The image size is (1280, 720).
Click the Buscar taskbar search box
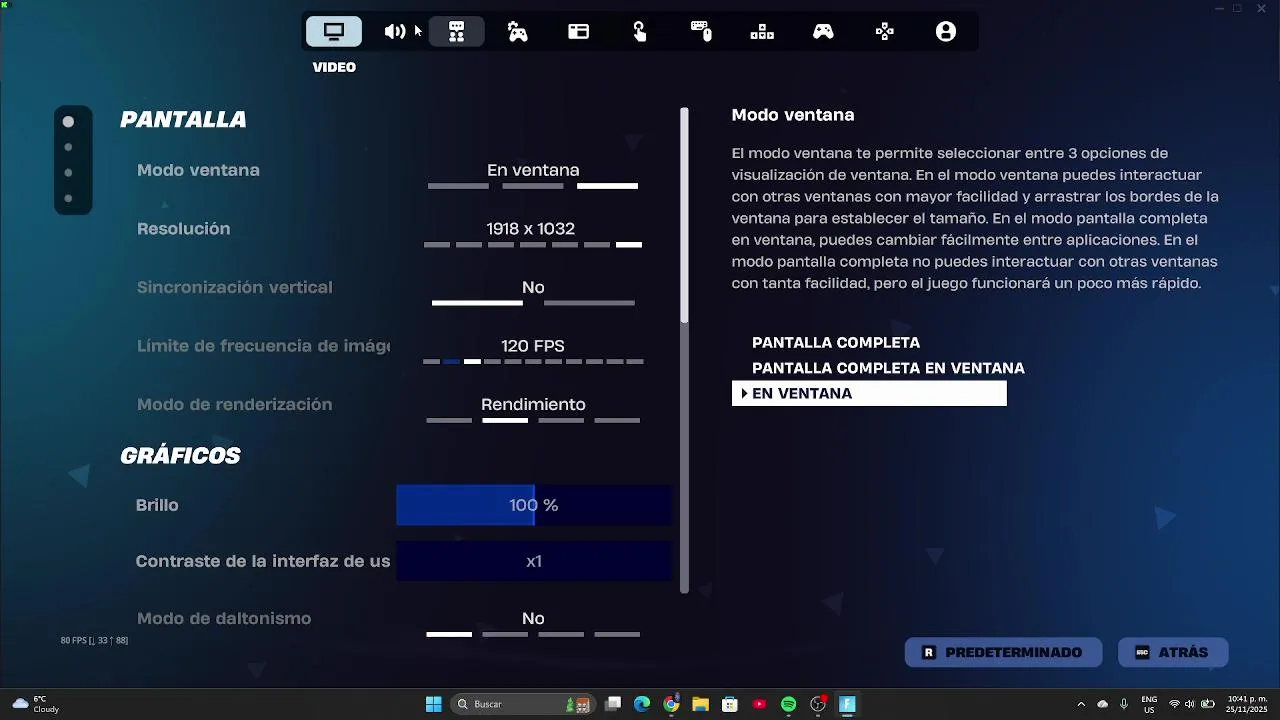tap(523, 704)
